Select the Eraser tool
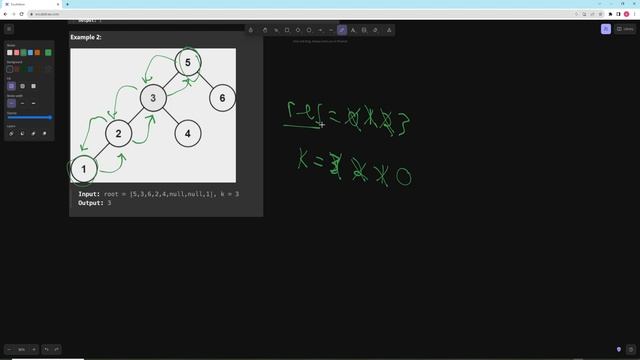 coord(375,30)
